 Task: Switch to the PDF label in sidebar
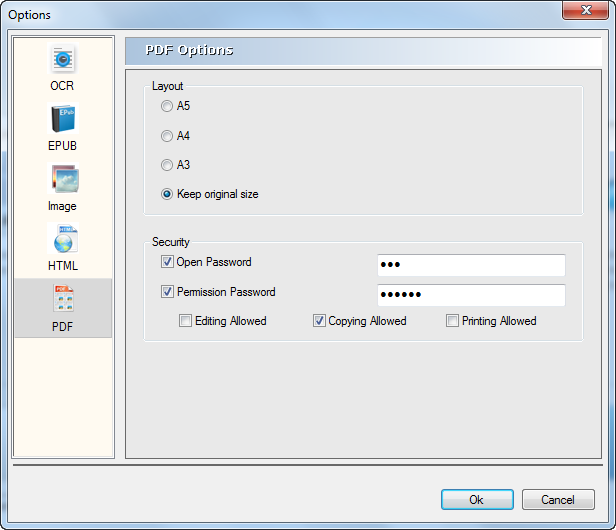click(62, 326)
